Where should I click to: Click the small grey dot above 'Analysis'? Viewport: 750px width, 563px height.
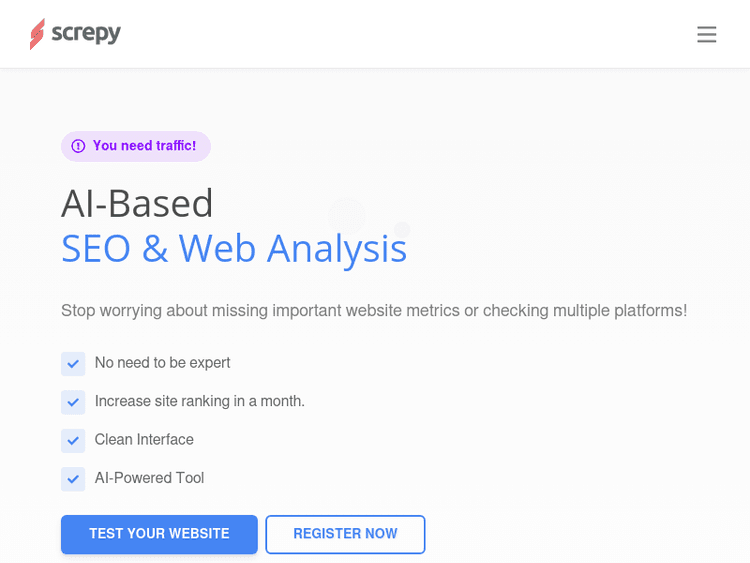402,229
